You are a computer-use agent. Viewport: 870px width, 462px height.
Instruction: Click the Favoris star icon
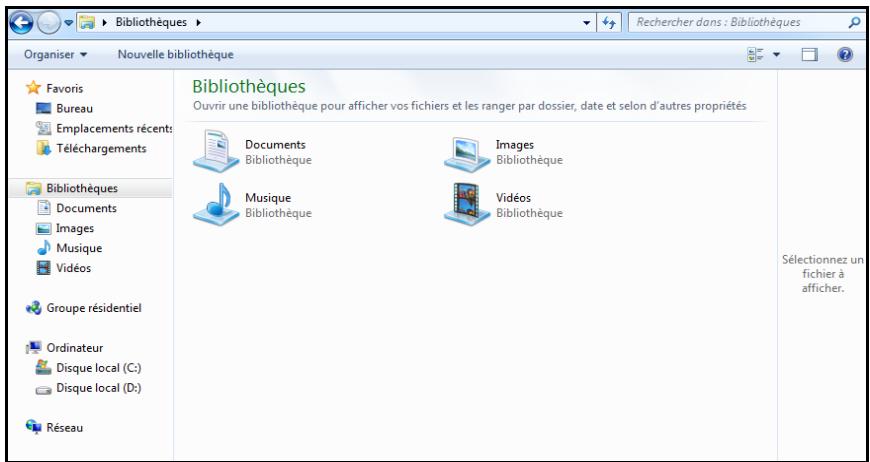click(x=34, y=88)
